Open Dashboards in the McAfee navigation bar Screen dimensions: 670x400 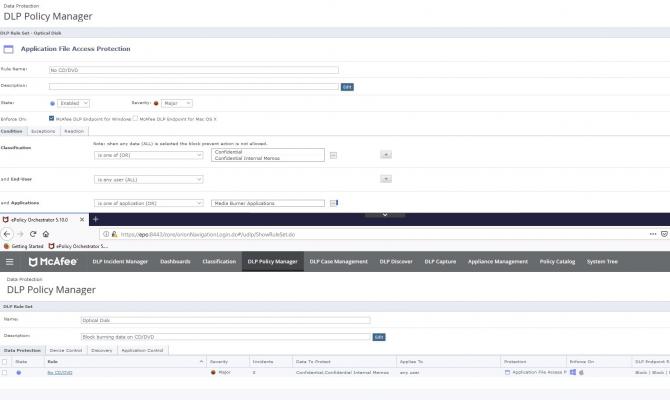[x=175, y=262]
